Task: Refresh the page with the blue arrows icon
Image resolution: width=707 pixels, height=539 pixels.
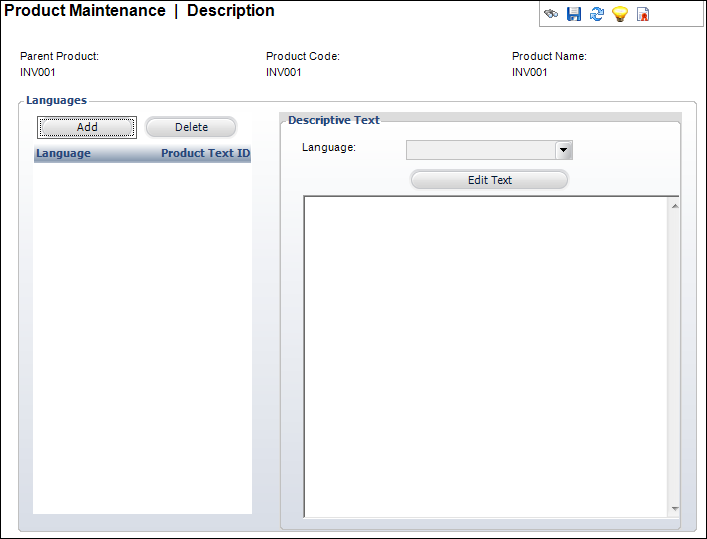Action: pyautogui.click(x=597, y=14)
